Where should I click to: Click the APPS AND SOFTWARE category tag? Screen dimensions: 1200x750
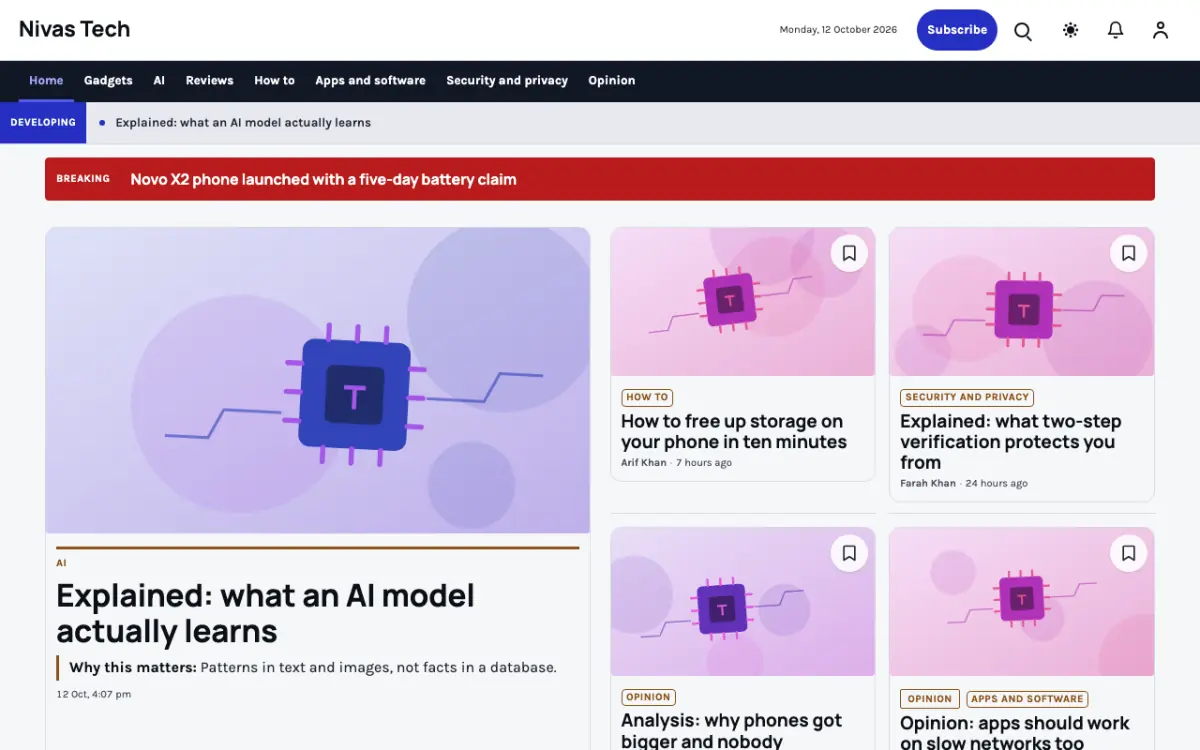click(x=1027, y=699)
